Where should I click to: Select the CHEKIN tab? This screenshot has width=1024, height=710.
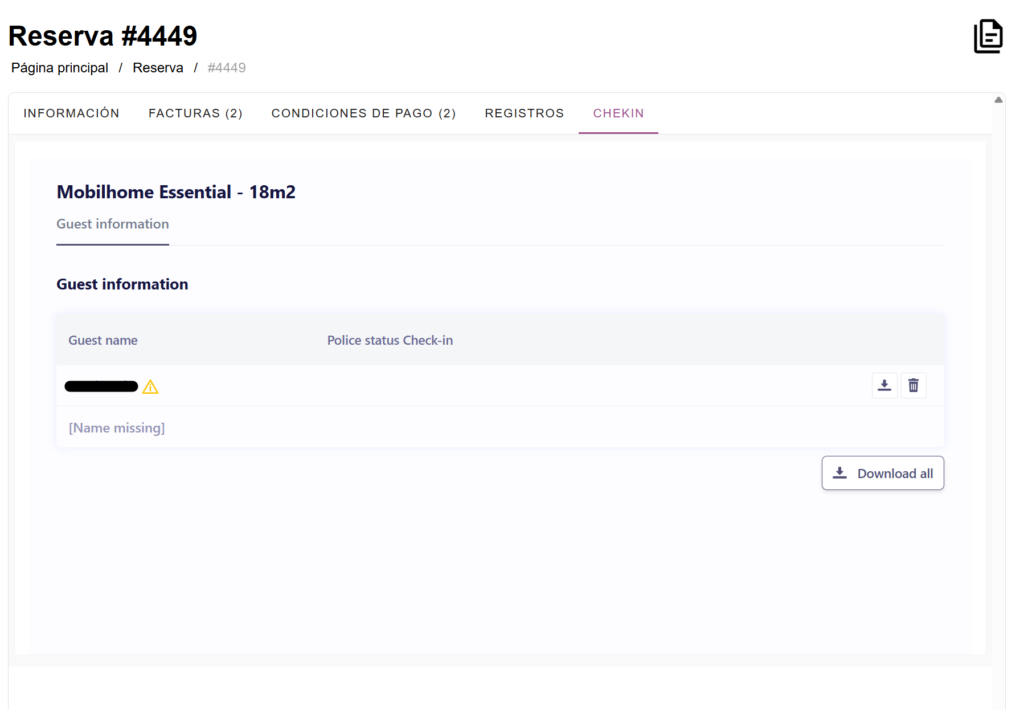(x=618, y=113)
